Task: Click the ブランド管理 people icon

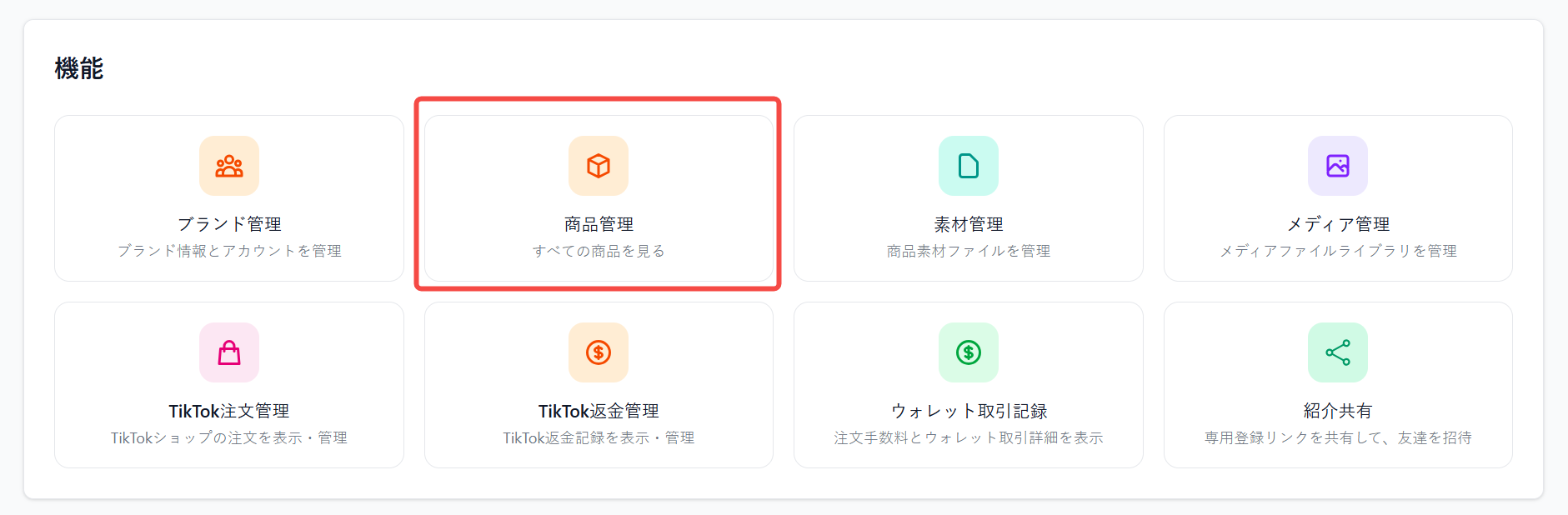Action: [228, 166]
